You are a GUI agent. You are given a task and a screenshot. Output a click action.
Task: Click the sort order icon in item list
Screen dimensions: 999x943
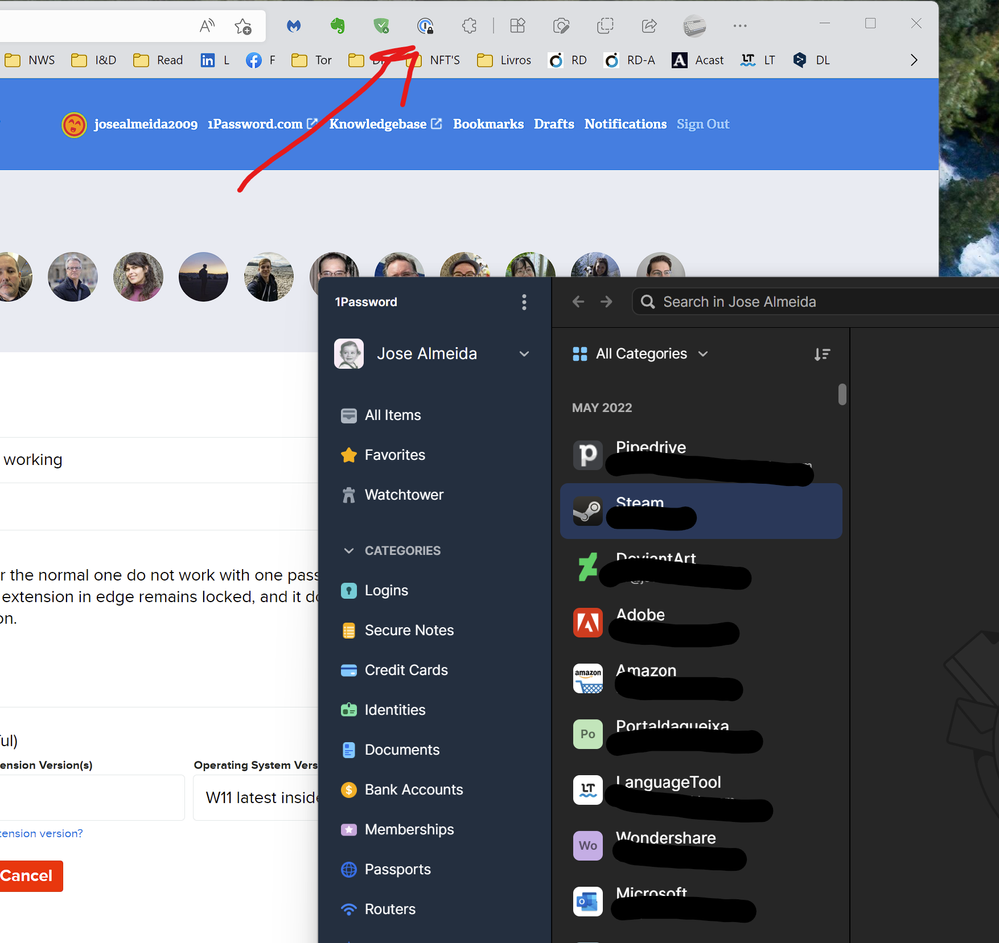(822, 354)
